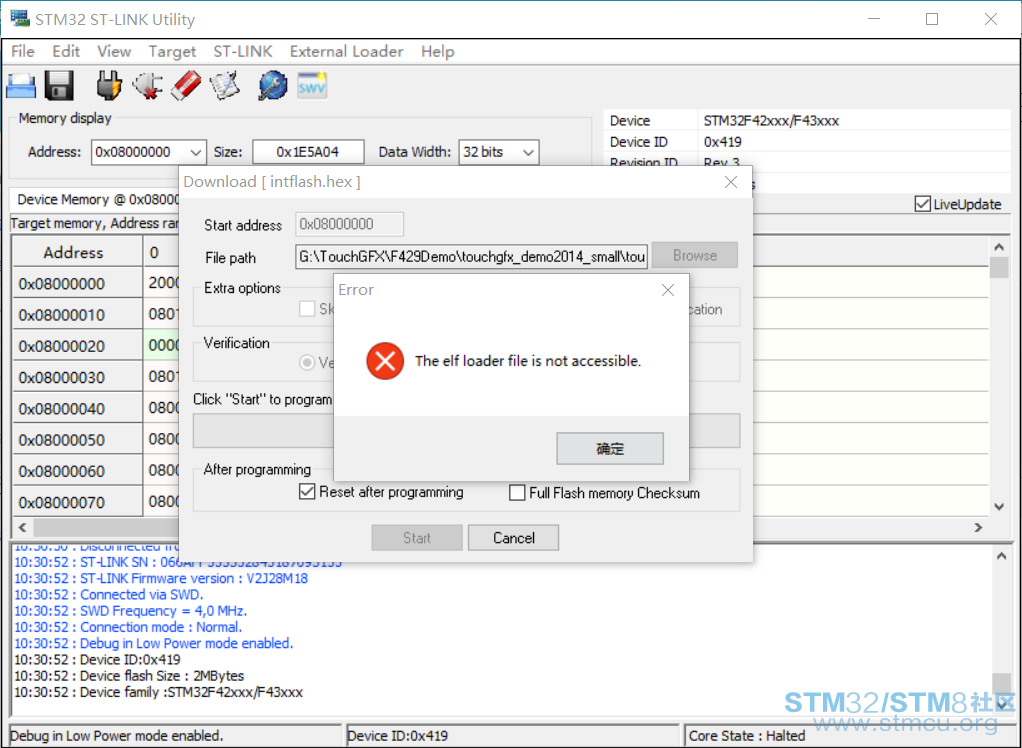
Task: Click the Cancel button
Action: point(514,538)
